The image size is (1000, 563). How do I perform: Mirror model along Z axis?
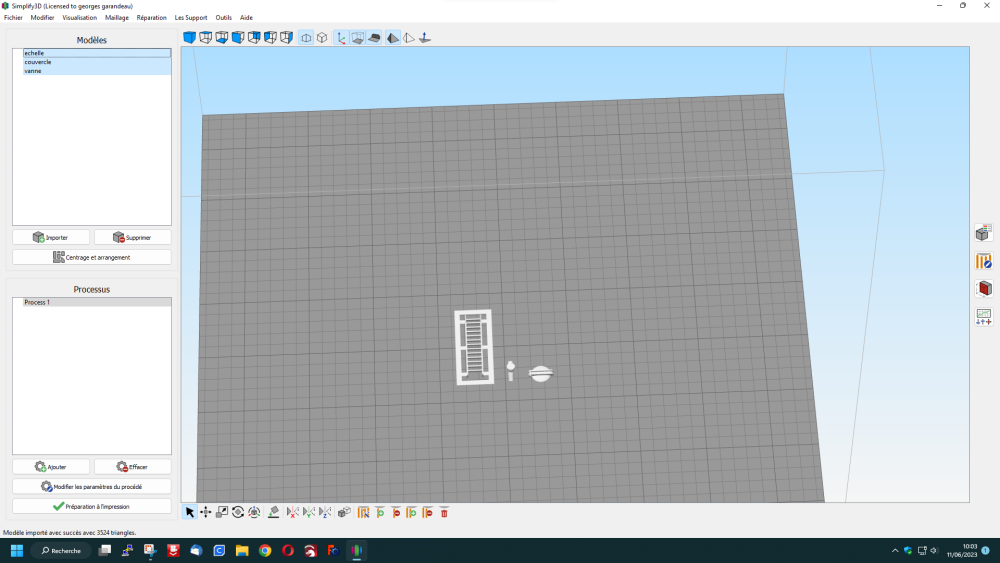point(325,512)
